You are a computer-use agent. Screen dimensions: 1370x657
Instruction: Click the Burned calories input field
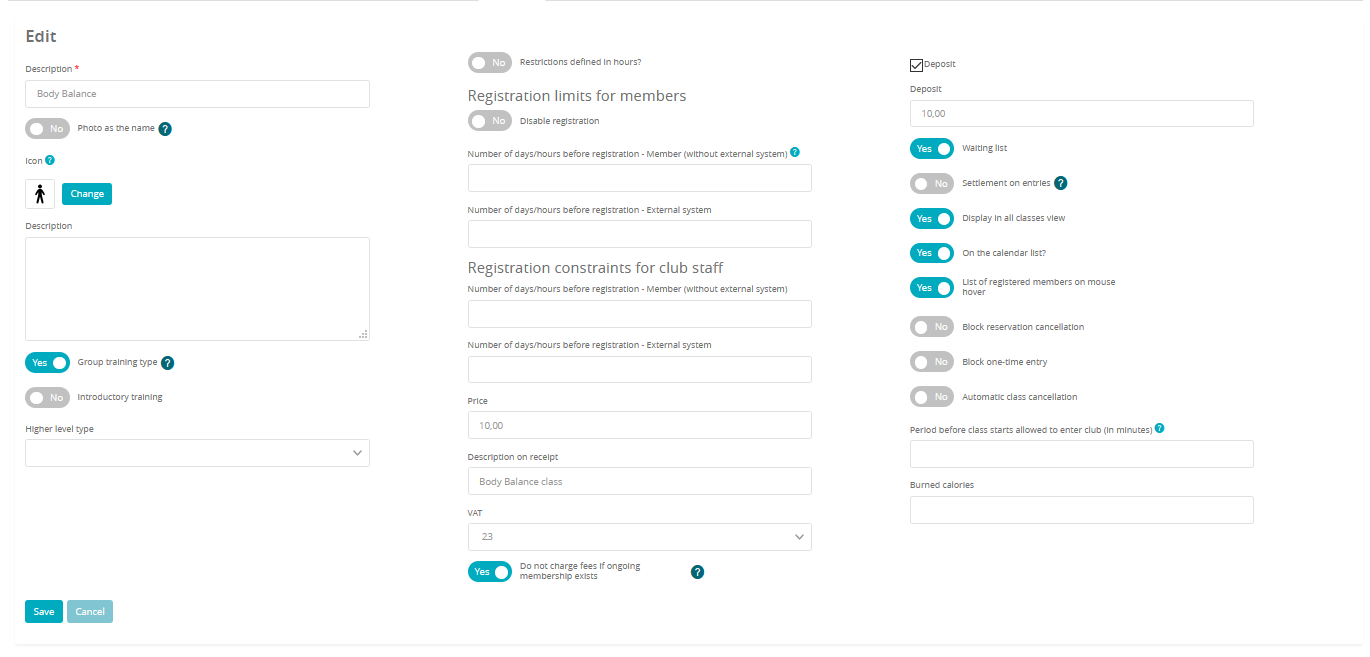[x=1082, y=510]
